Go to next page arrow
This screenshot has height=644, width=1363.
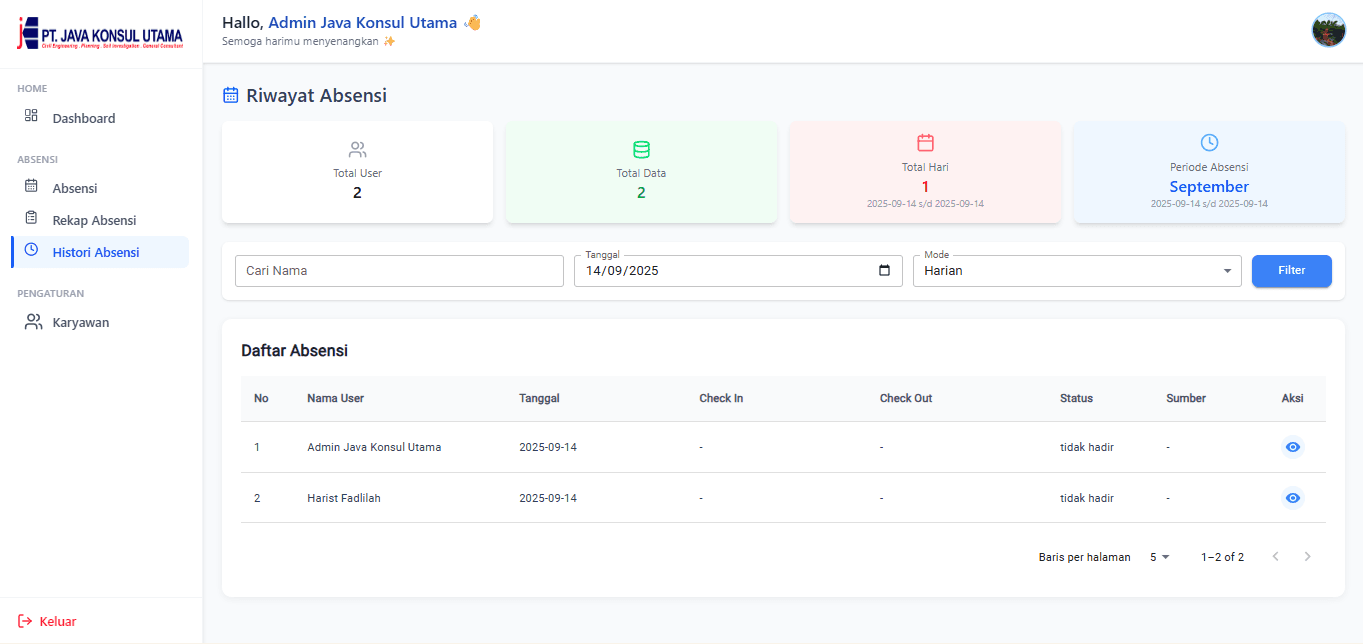tap(1307, 556)
